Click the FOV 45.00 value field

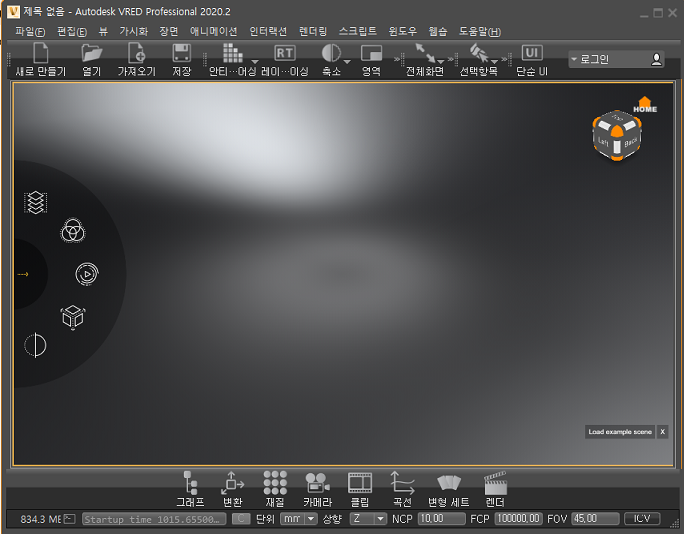pos(595,519)
